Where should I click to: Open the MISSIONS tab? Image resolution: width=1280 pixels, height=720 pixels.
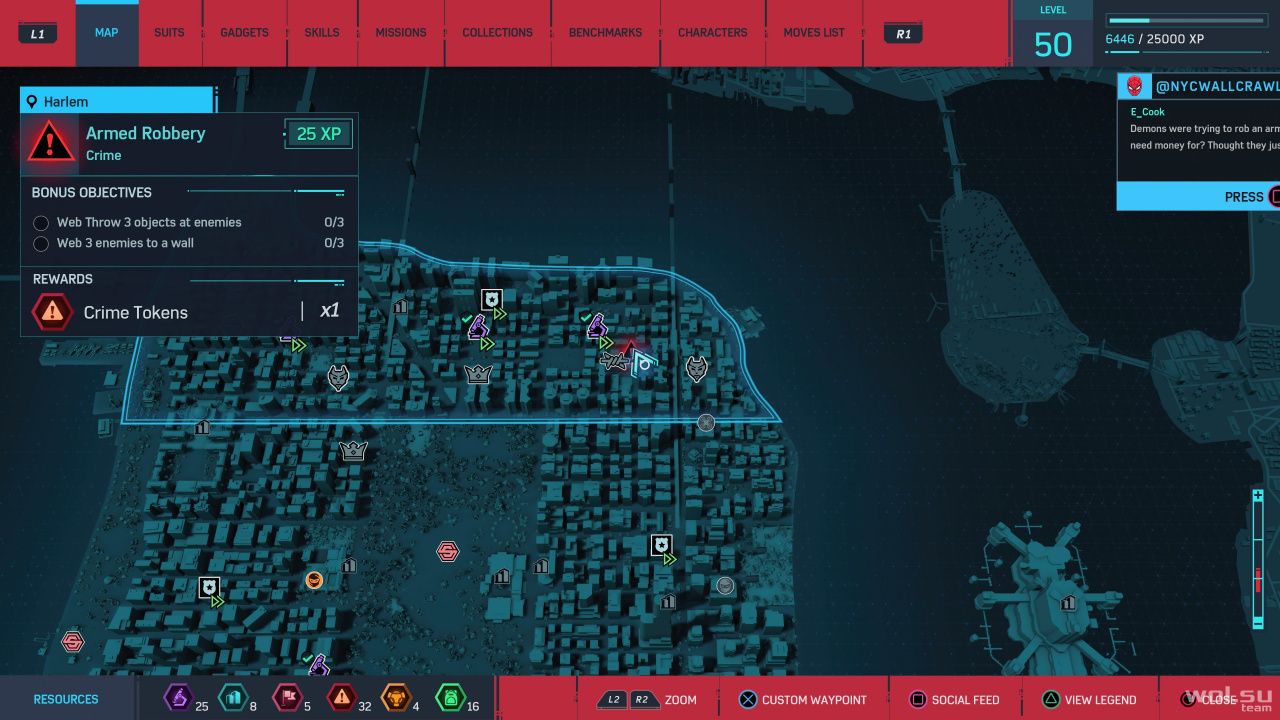pyautogui.click(x=401, y=33)
